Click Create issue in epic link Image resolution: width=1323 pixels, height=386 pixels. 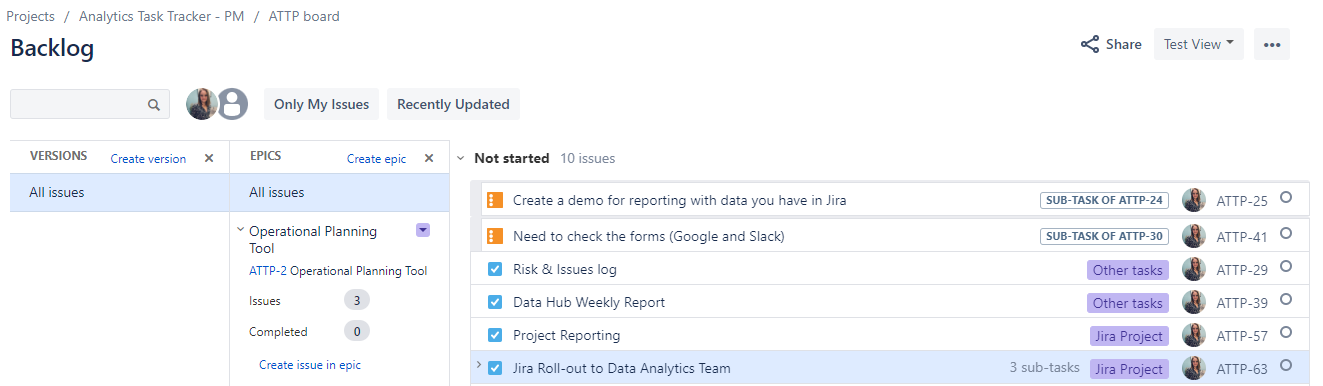310,365
